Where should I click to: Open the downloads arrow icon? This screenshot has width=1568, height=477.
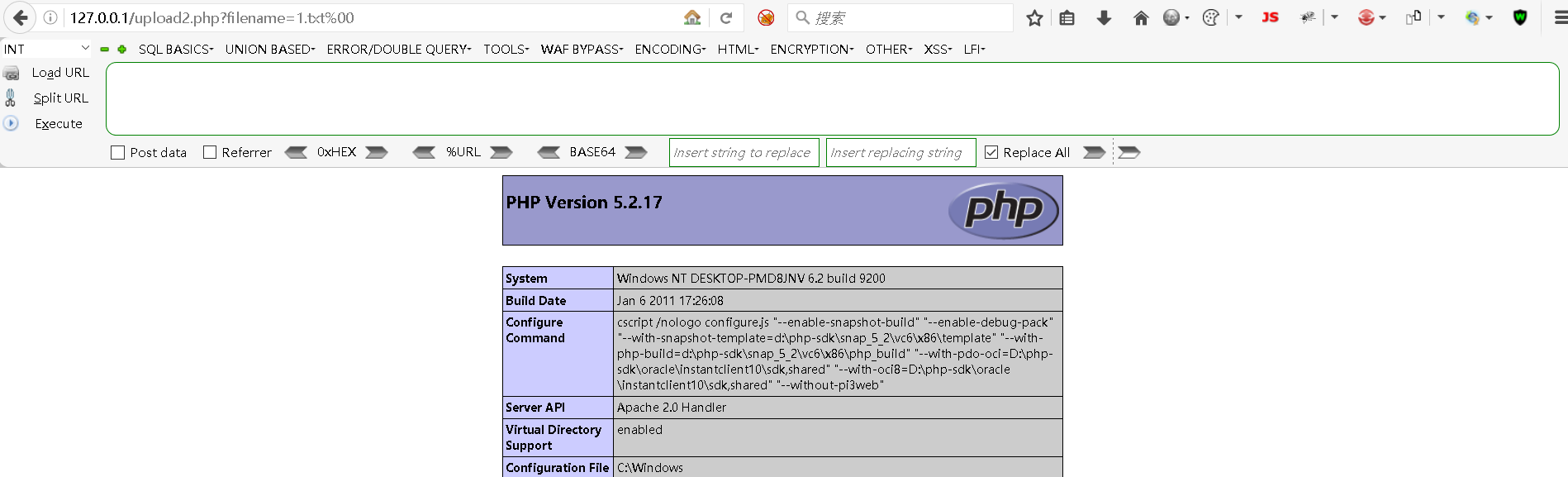coord(1104,17)
